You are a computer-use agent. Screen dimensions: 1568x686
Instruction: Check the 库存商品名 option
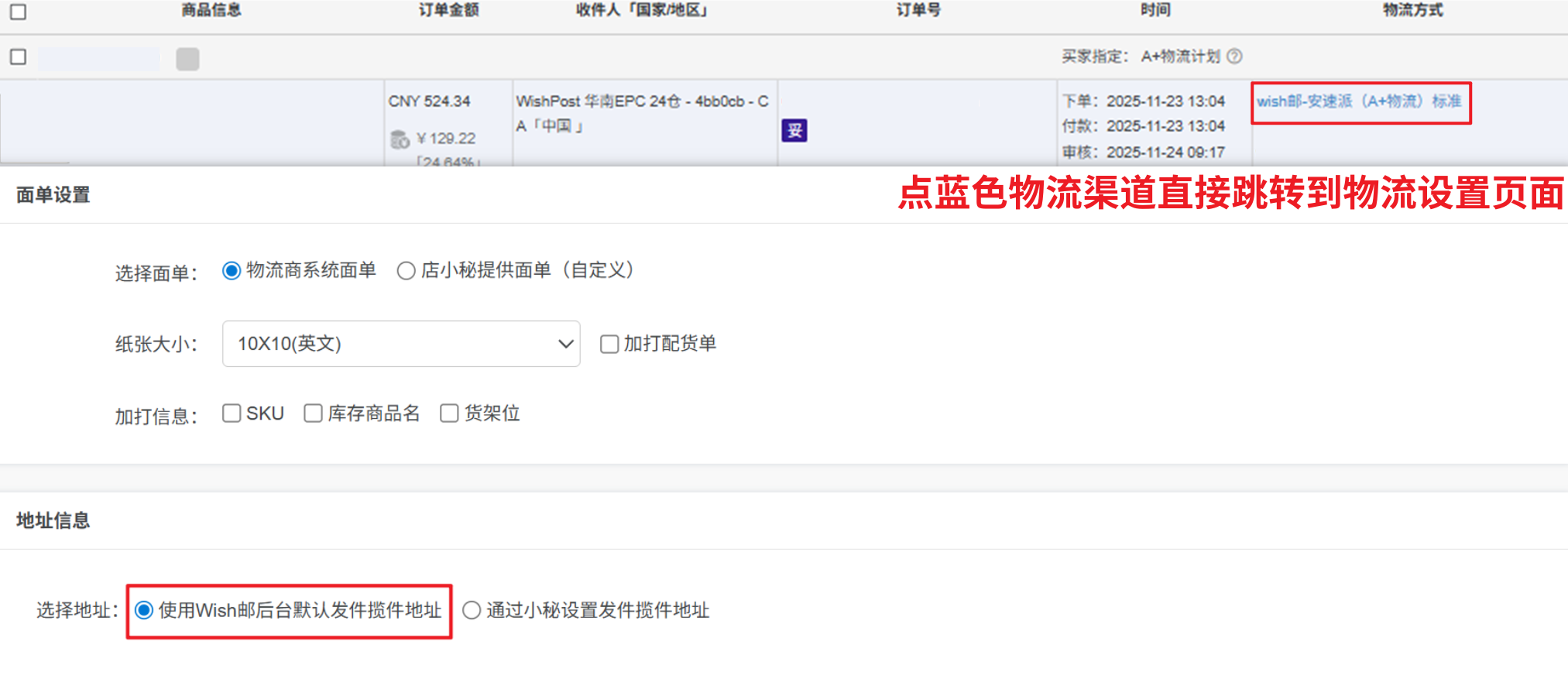[x=313, y=413]
